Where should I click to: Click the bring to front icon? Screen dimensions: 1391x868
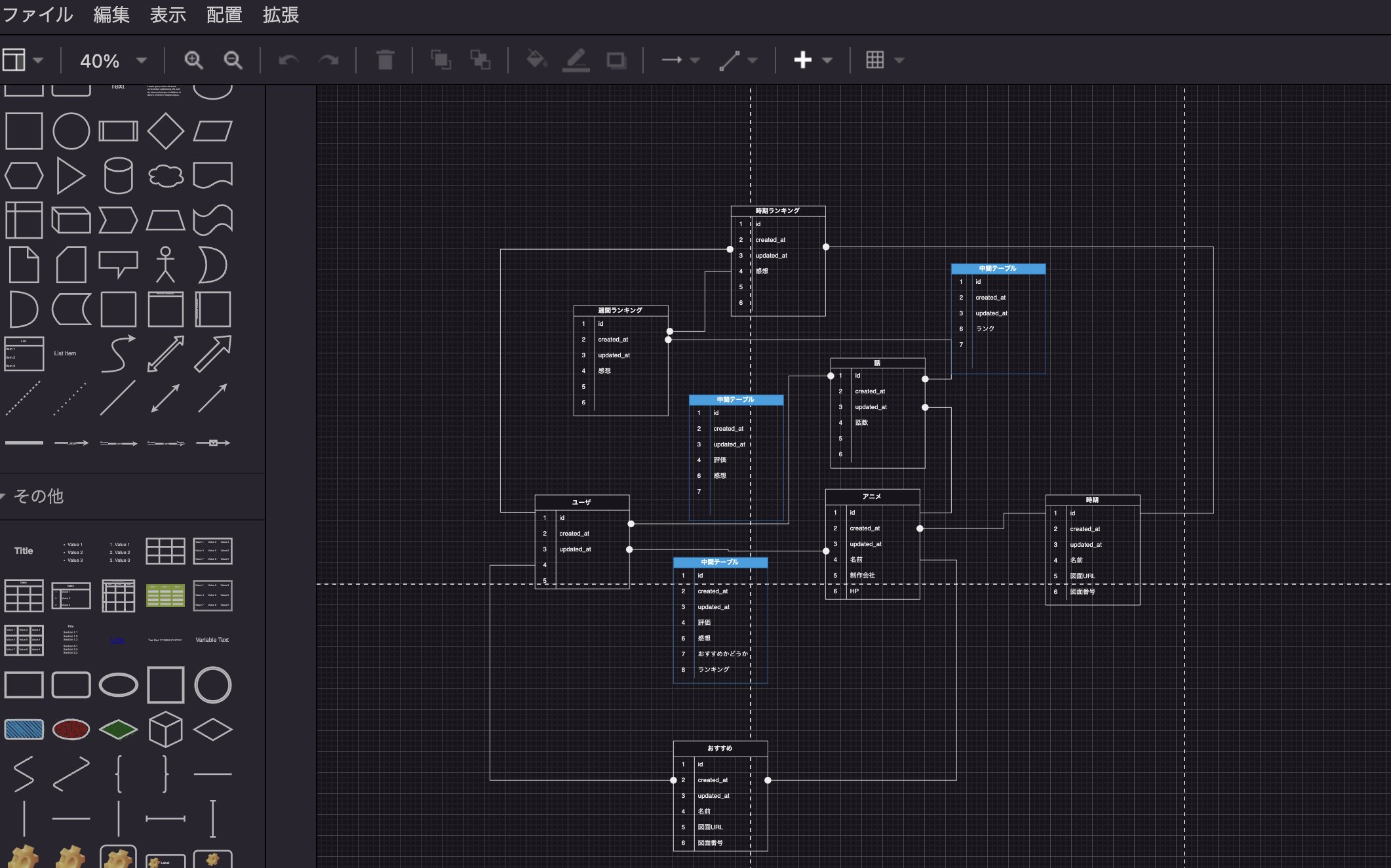click(x=441, y=60)
